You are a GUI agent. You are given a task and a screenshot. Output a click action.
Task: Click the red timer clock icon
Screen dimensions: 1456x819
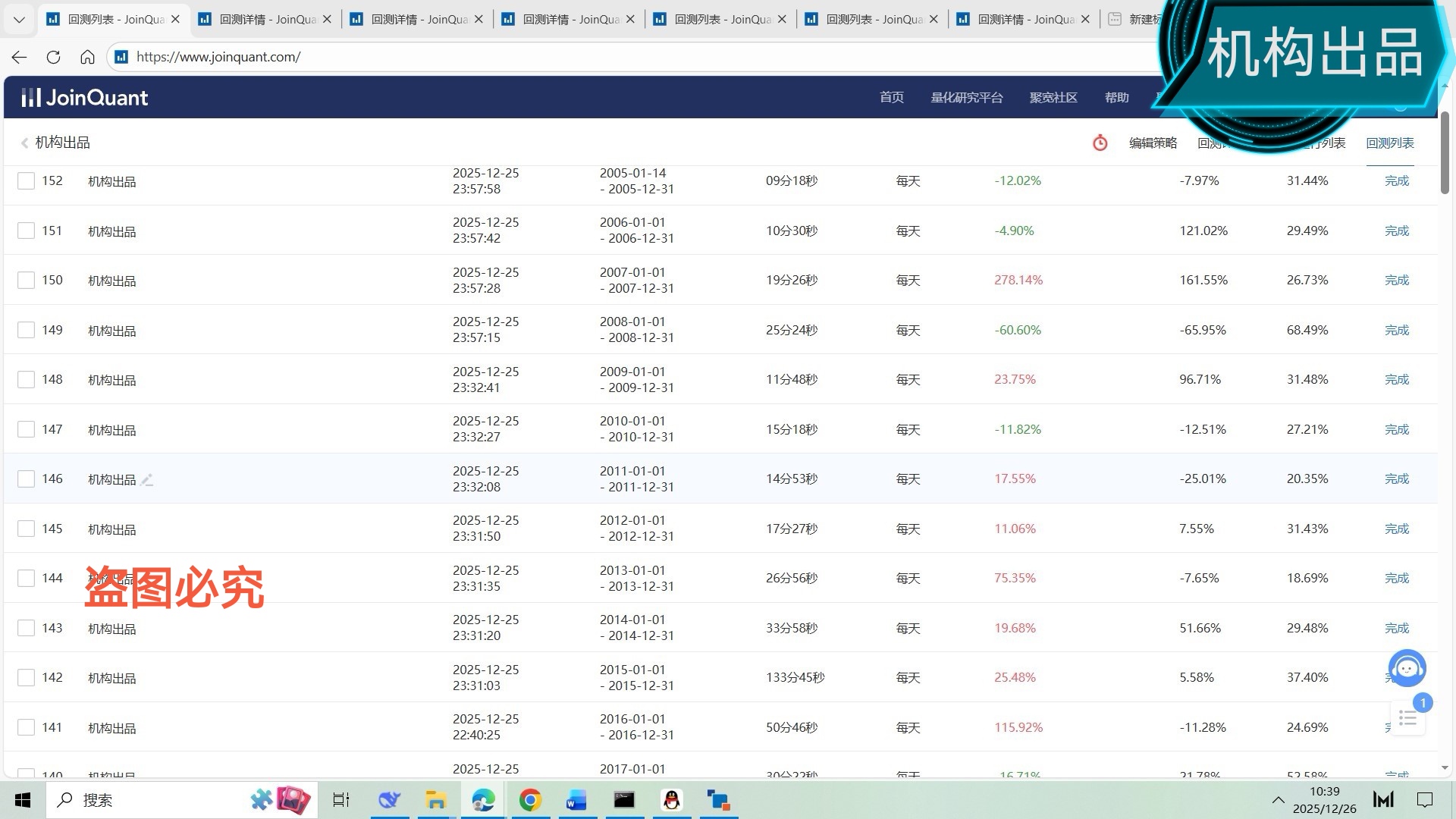1100,143
